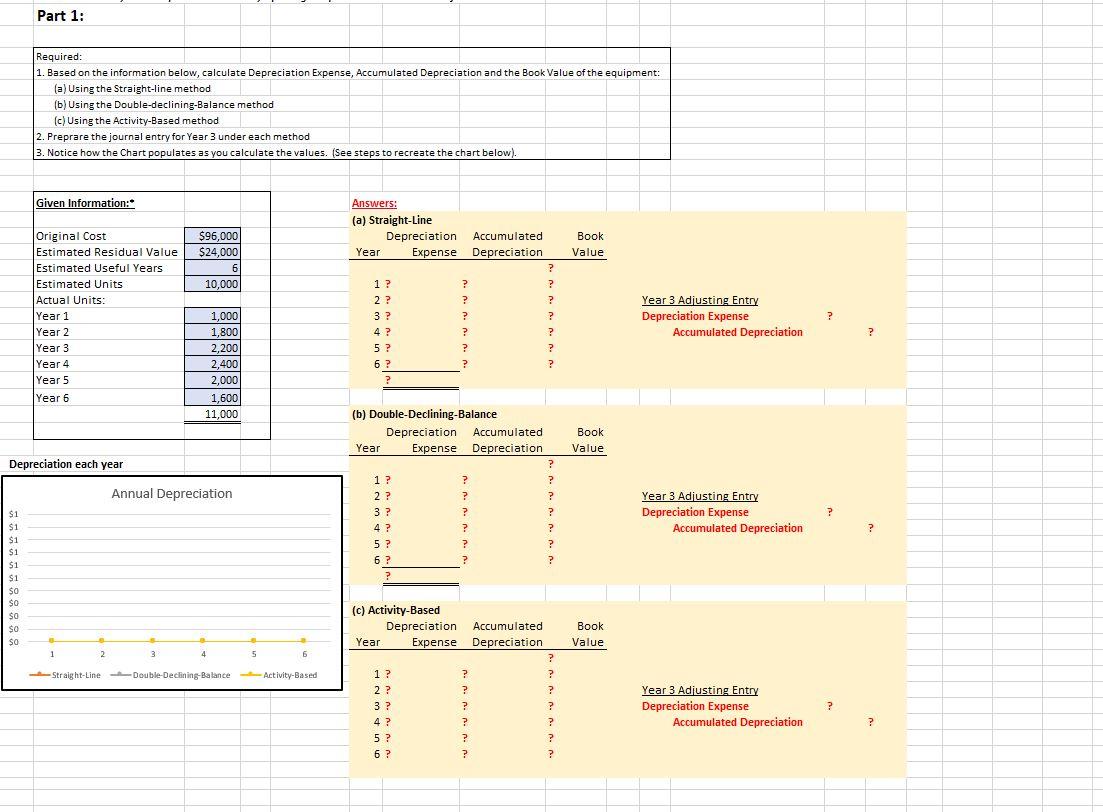Click the total units cell showing 11,000
Image resolution: width=1103 pixels, height=812 pixels.
[213, 414]
